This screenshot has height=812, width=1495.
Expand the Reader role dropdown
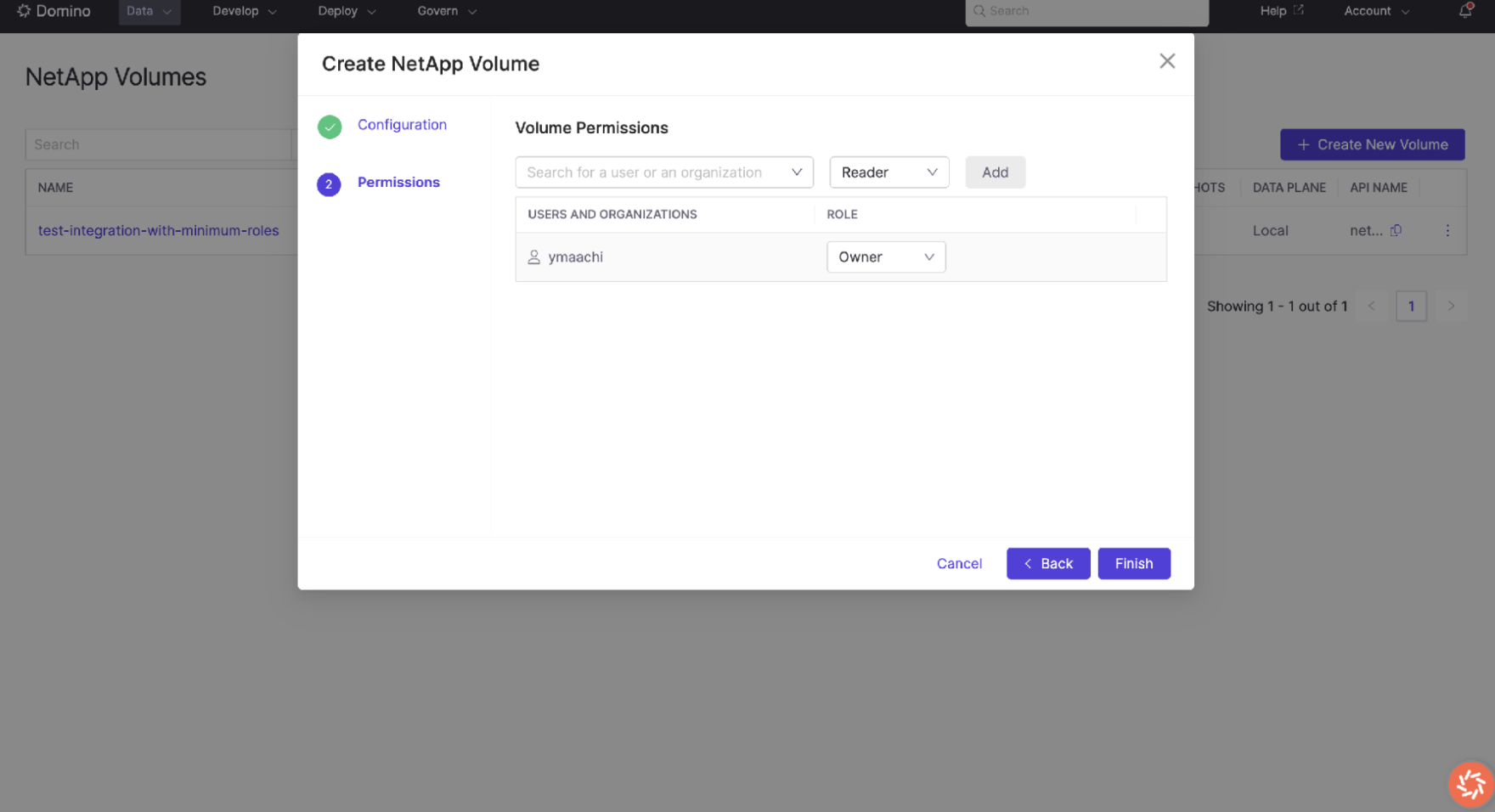[x=889, y=172]
